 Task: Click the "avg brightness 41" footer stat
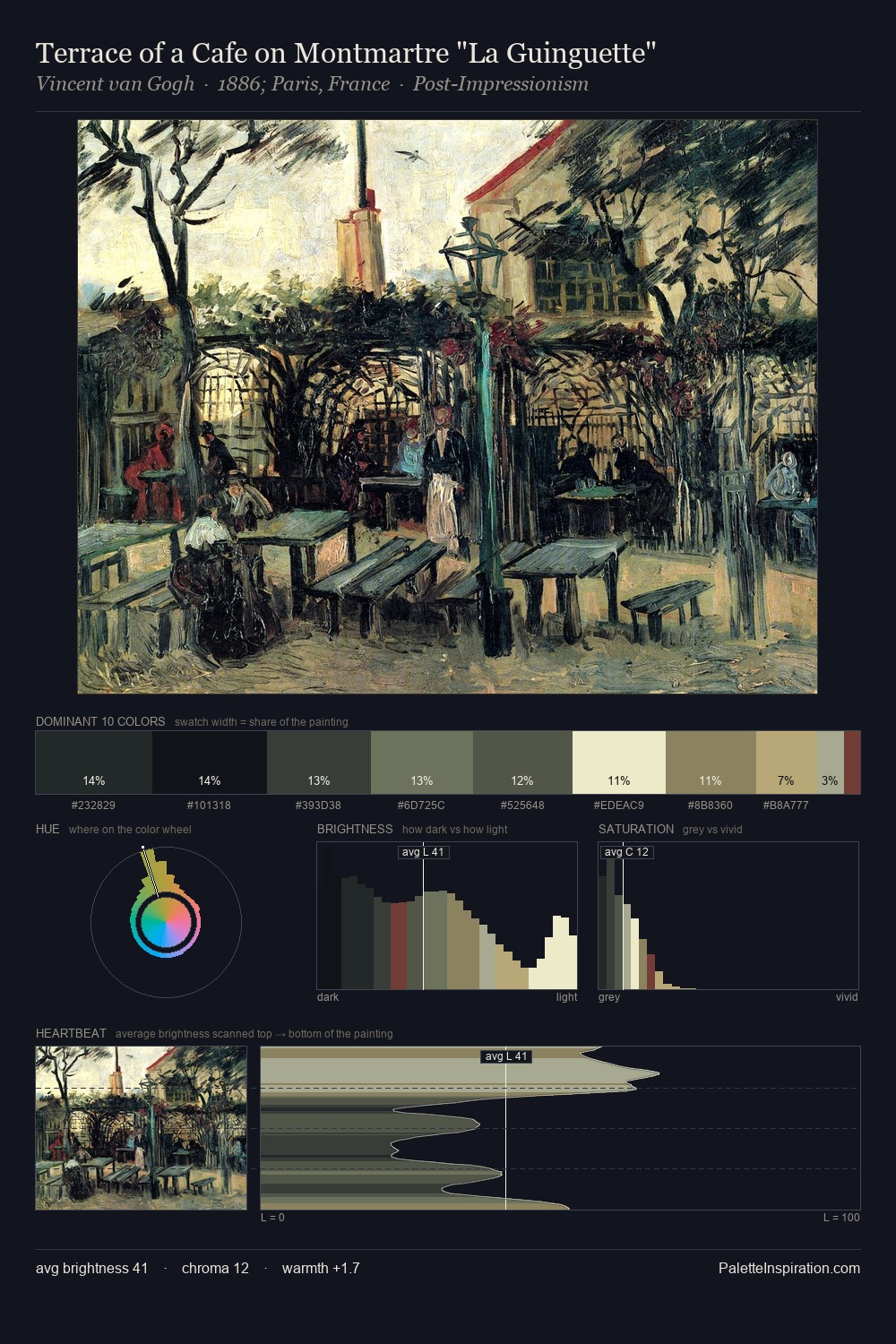92,1269
